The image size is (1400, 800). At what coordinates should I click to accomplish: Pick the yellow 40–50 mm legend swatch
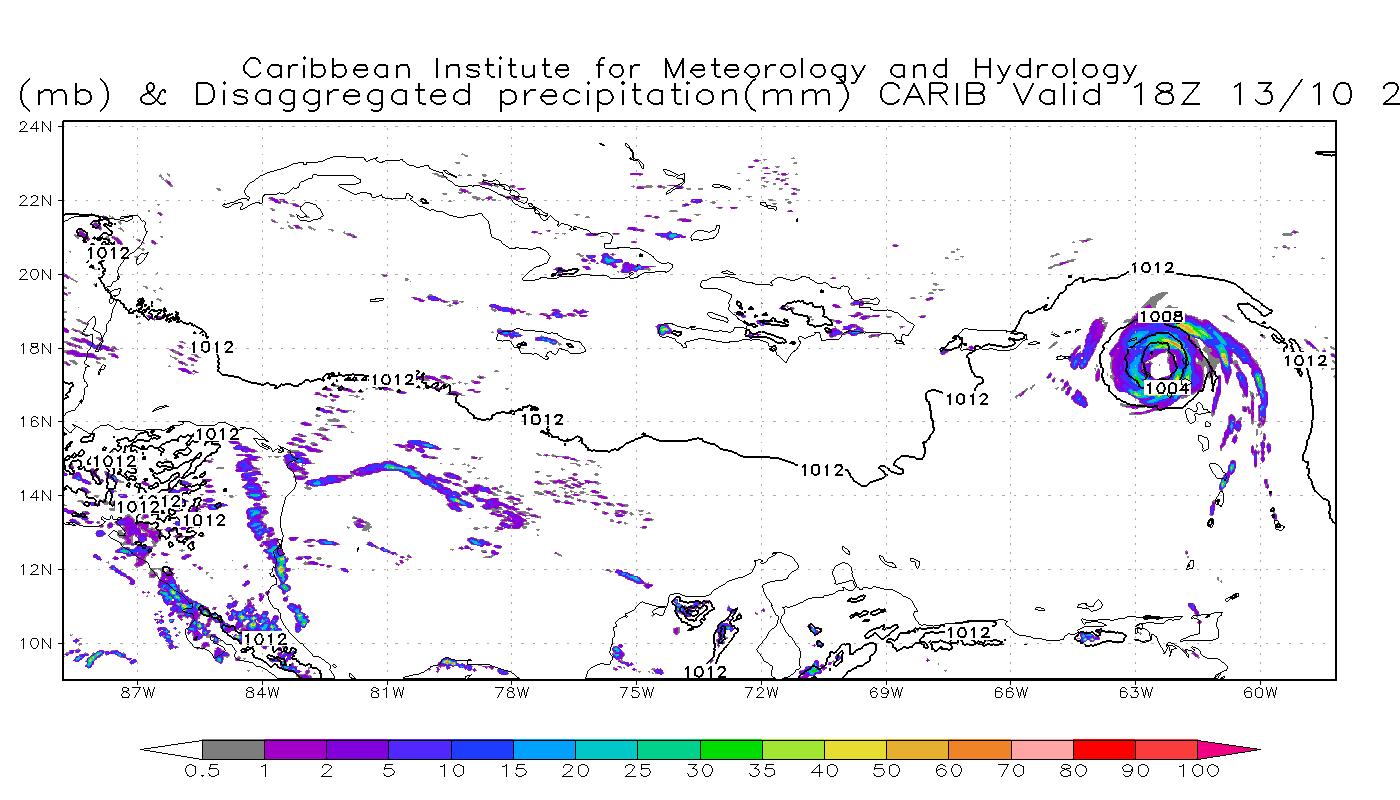[855, 749]
